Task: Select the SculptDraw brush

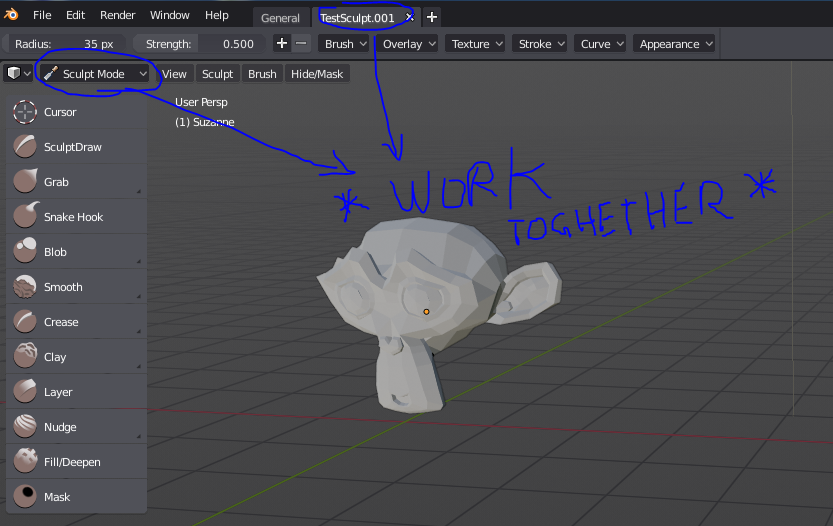Action: [76, 147]
